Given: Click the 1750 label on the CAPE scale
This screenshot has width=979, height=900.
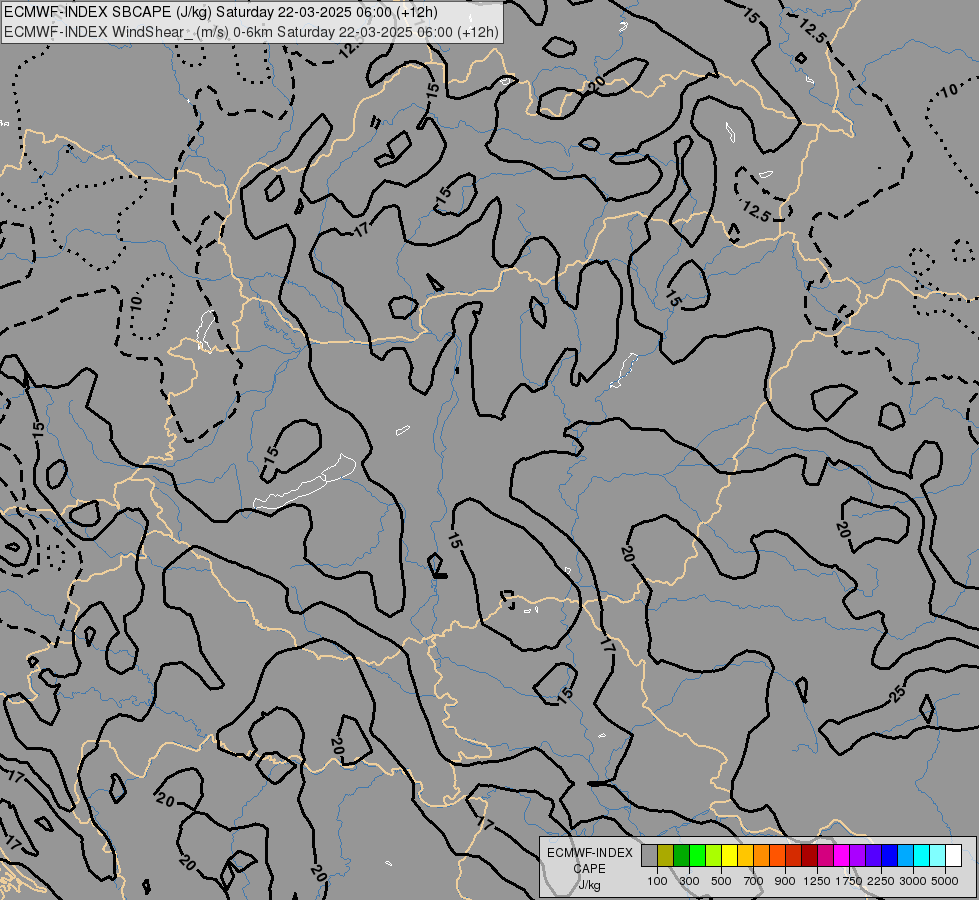Looking at the screenshot, I should coord(849,881).
